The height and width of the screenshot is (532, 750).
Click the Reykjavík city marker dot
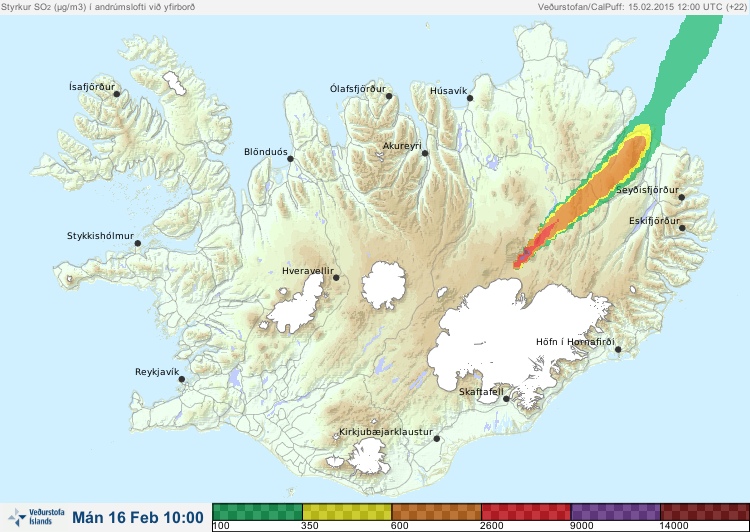coord(182,379)
